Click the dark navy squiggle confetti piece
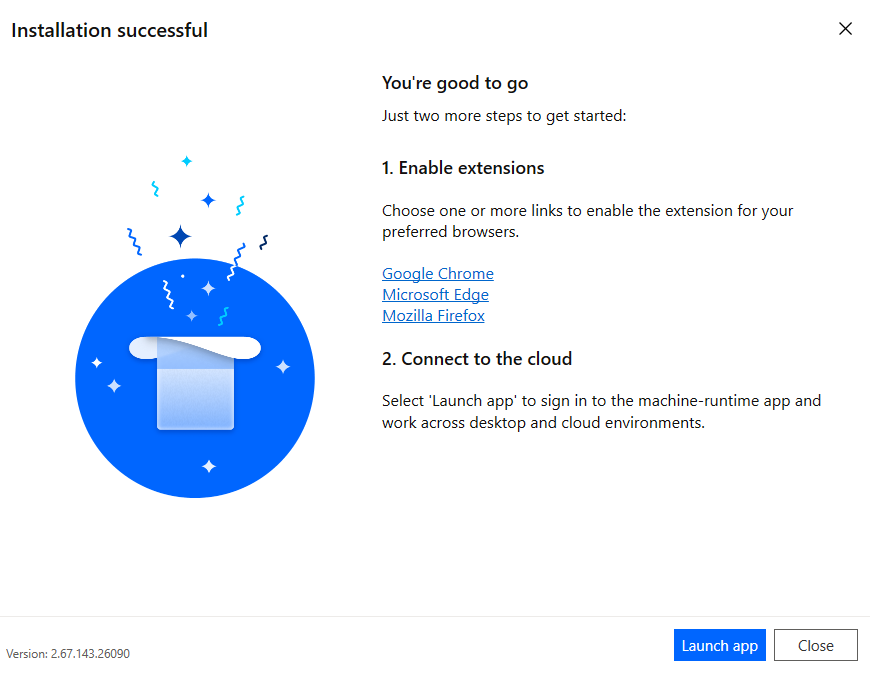870x673 pixels. point(264,242)
